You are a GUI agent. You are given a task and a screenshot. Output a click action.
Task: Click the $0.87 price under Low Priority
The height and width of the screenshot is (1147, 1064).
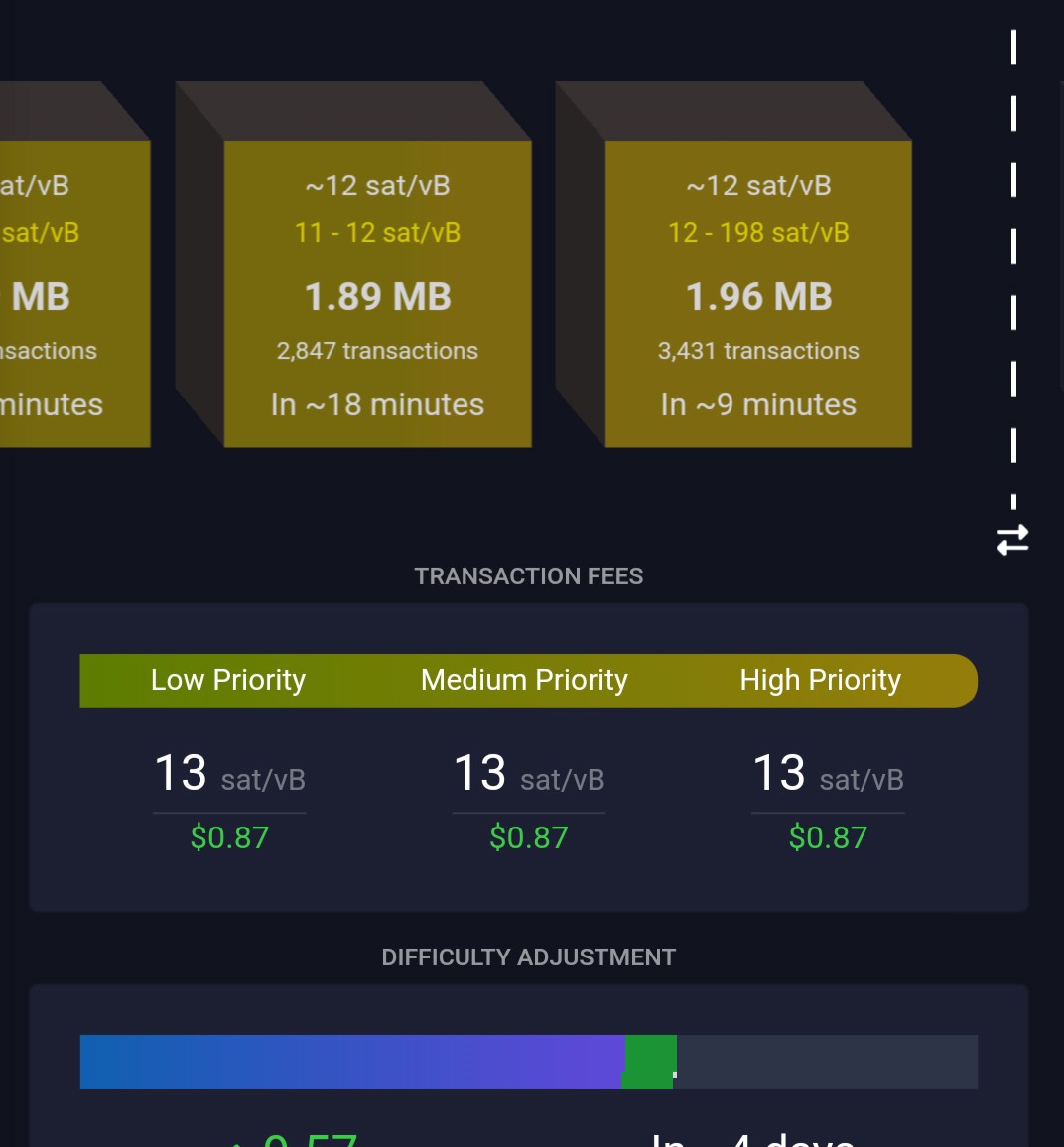tap(229, 837)
